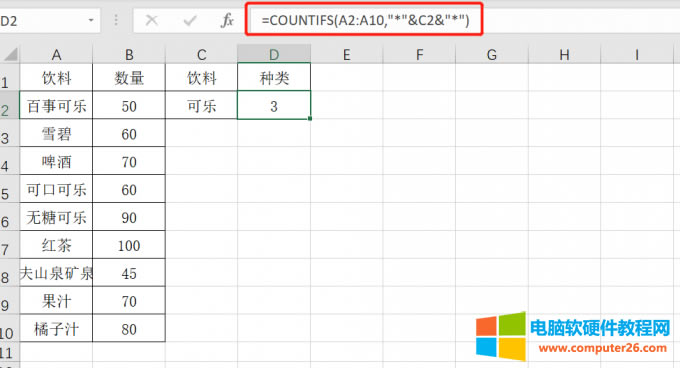Open the Insert Function fx button

coord(227,20)
